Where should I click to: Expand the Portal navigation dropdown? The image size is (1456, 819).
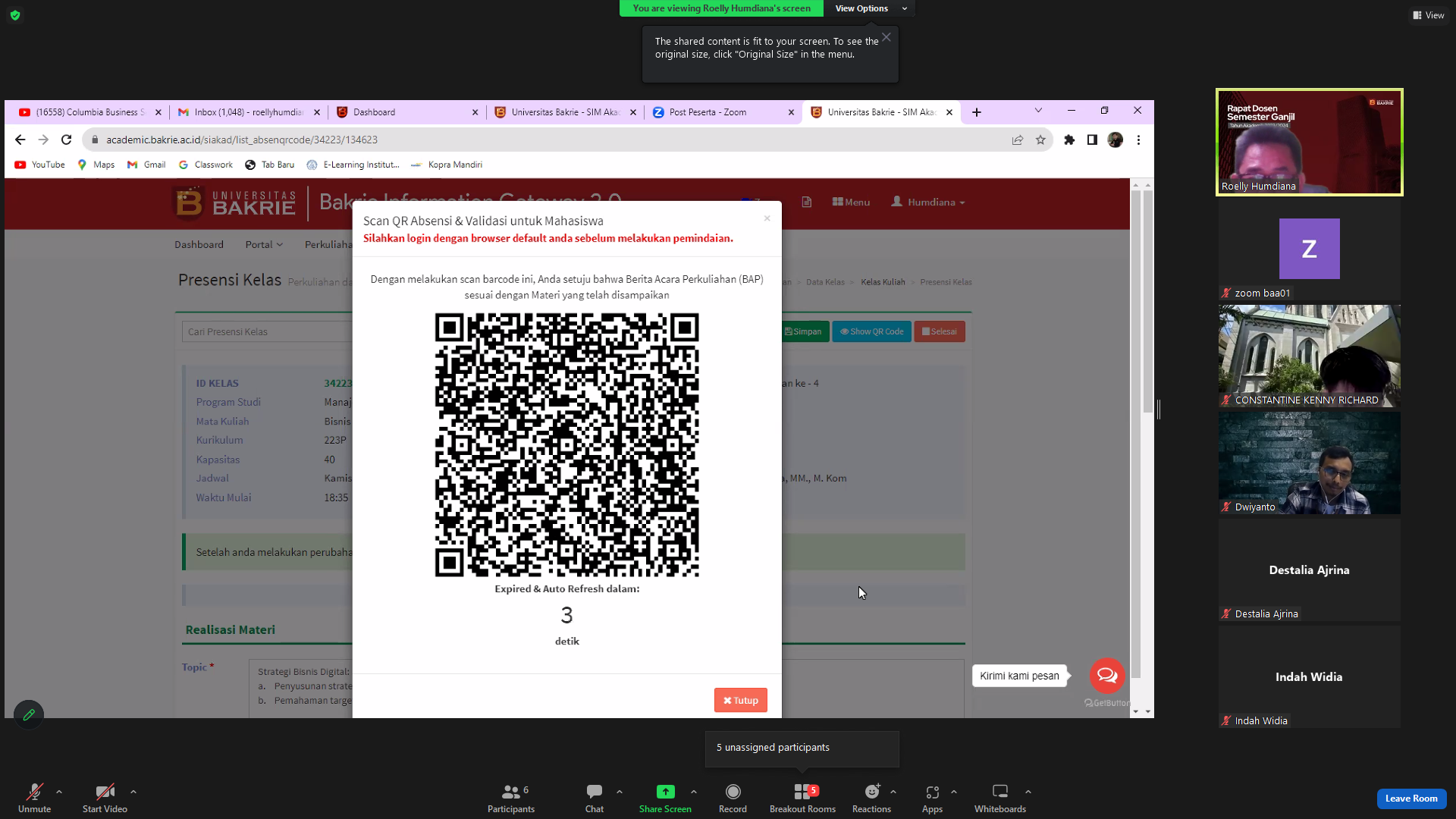(264, 244)
